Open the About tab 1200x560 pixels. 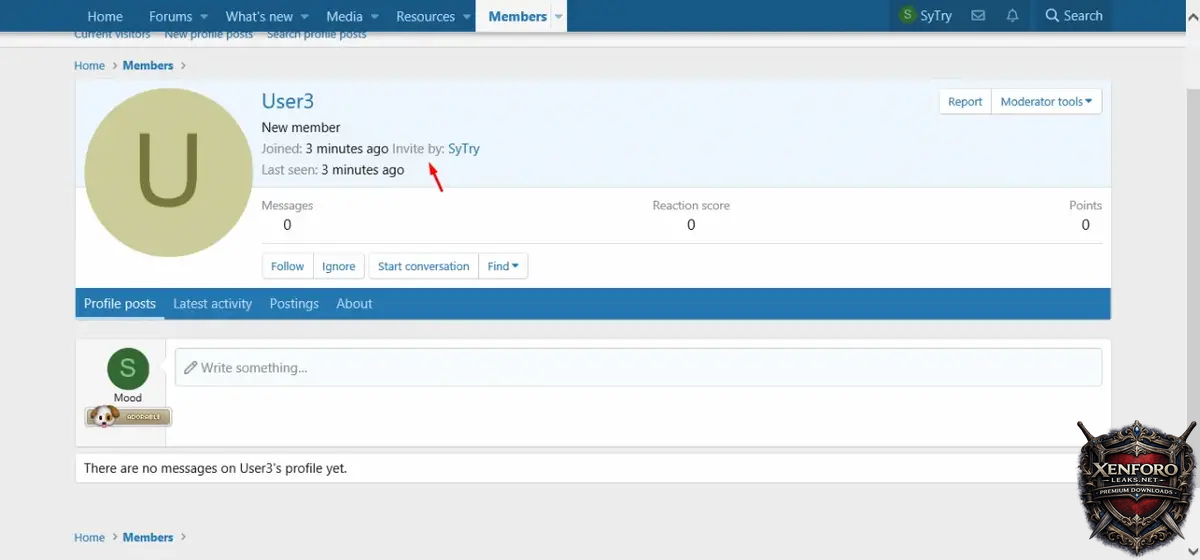tap(354, 304)
